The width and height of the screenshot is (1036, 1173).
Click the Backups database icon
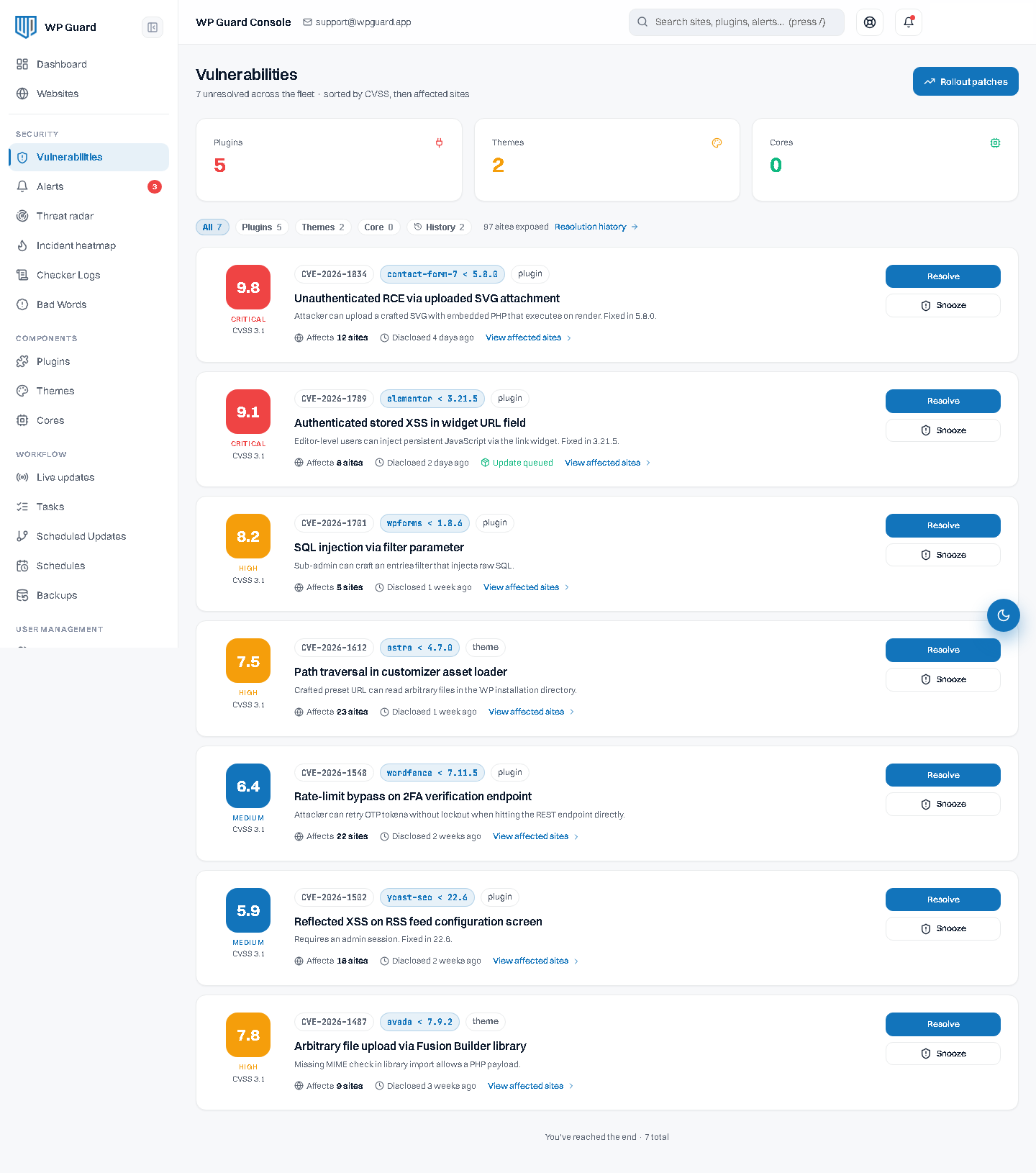pos(22,595)
